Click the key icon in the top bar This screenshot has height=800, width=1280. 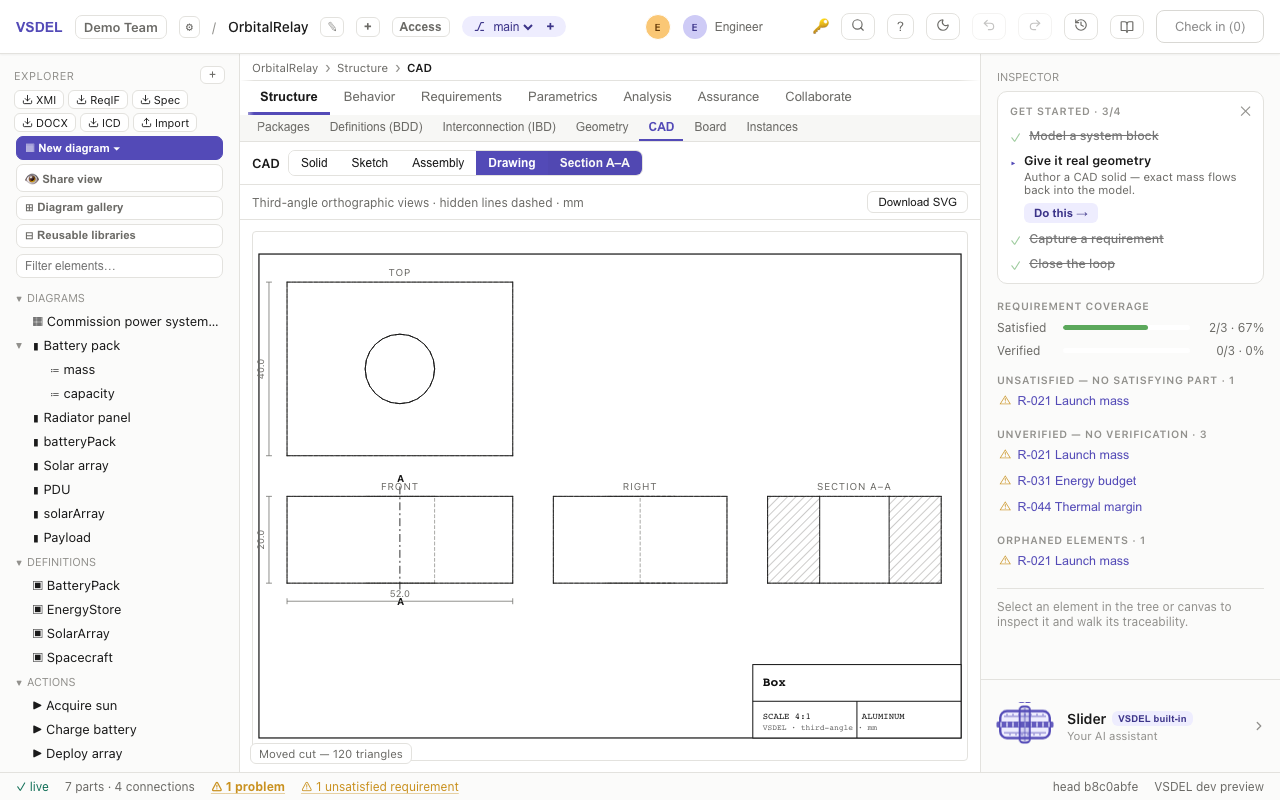coord(821,27)
